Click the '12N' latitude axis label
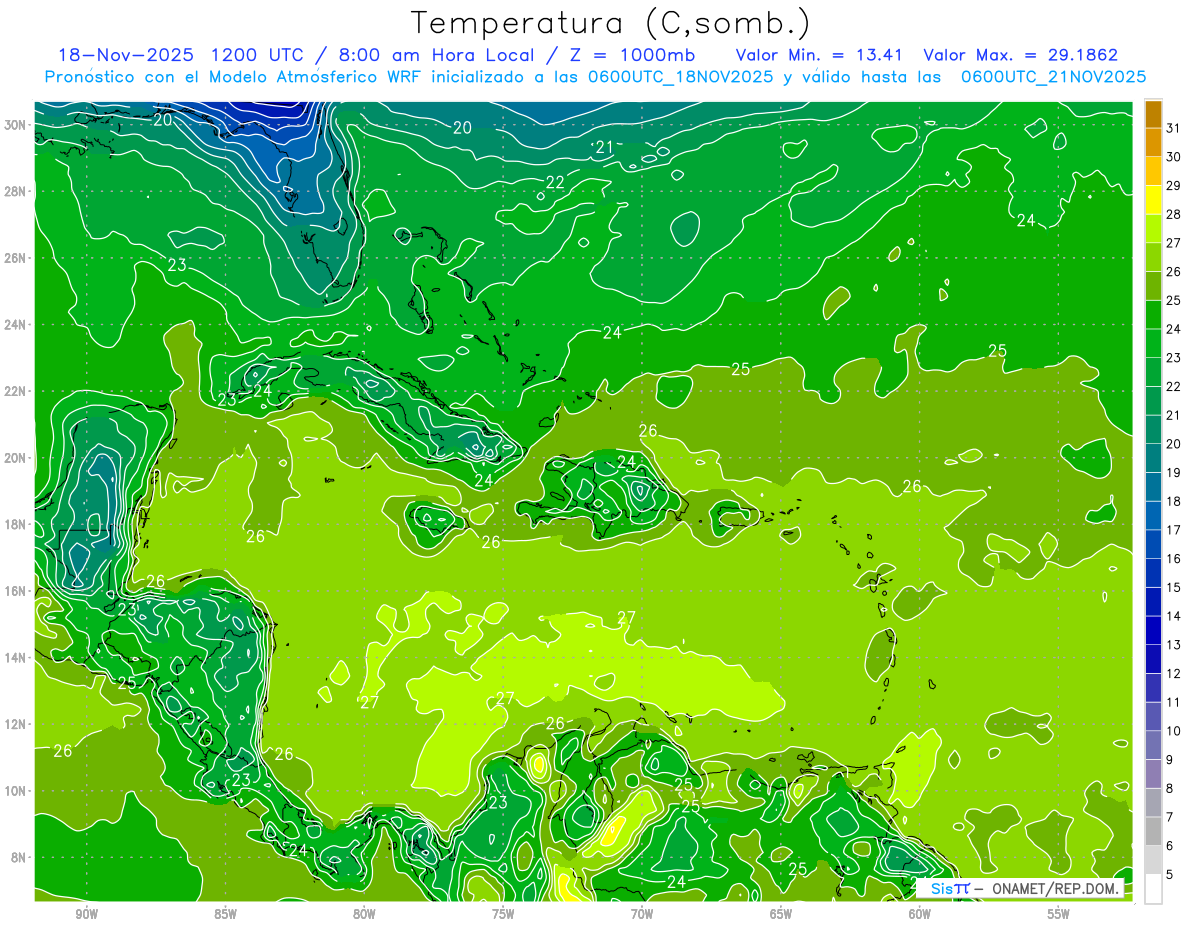Viewport: 1200px width, 927px height. click(15, 724)
